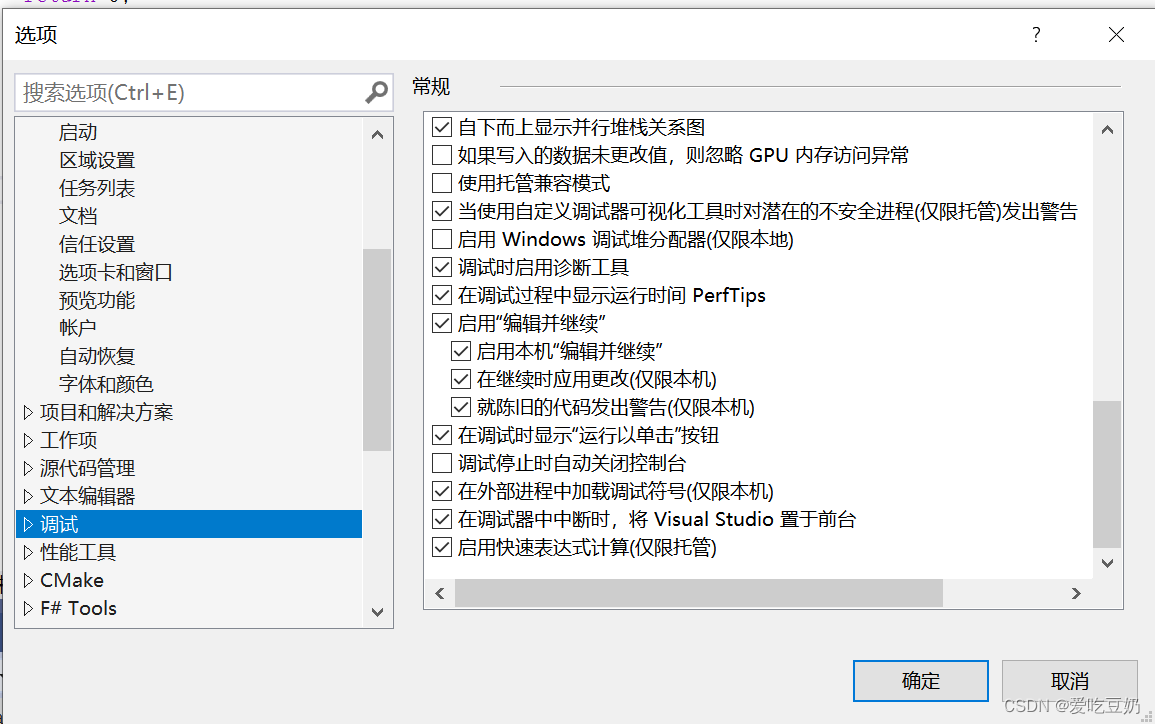Click the horizontal scrollbar thumb
Image resolution: width=1155 pixels, height=724 pixels.
pos(698,593)
